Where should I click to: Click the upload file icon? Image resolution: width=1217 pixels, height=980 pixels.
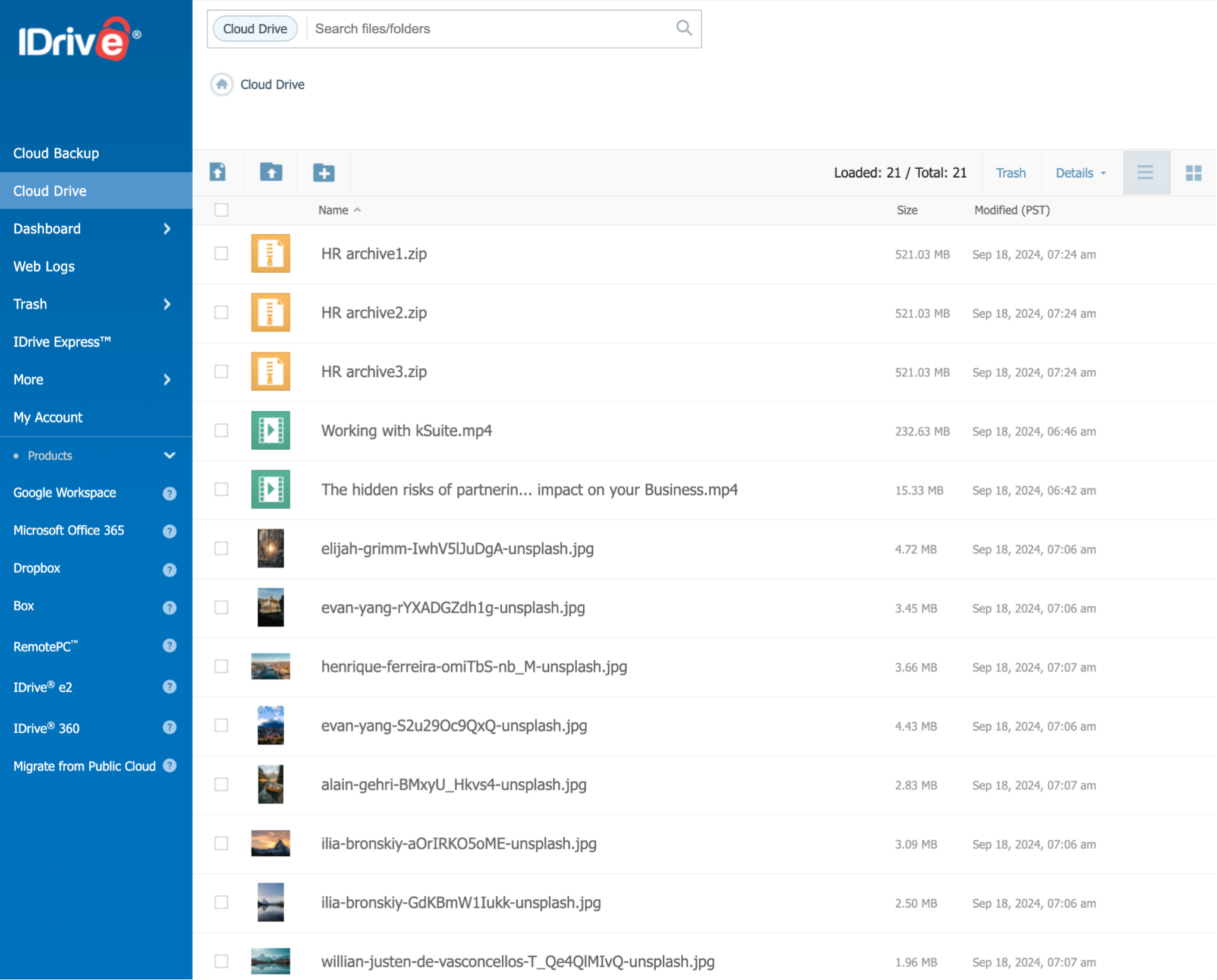coord(218,172)
